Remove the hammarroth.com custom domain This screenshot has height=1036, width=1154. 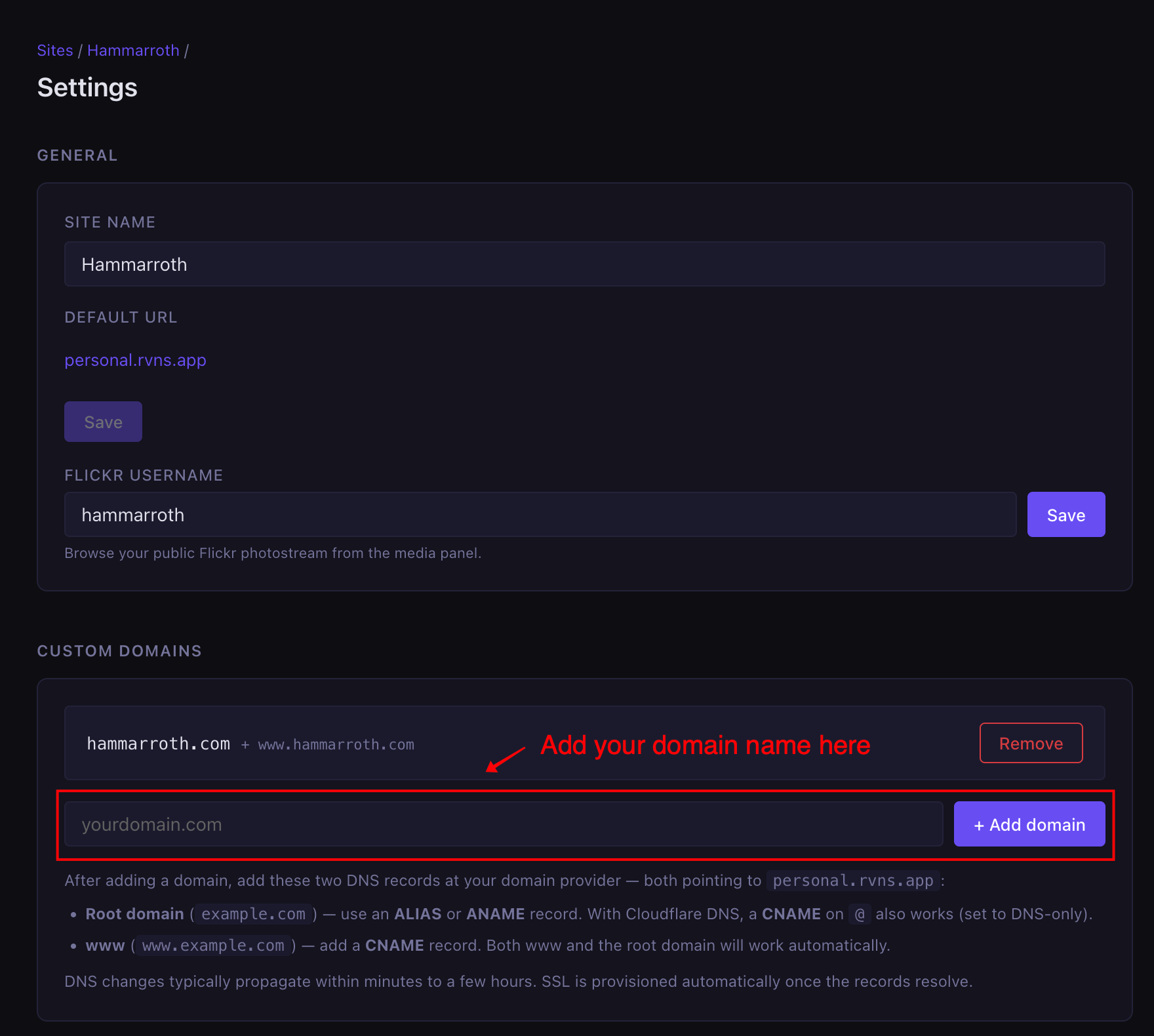point(1030,743)
